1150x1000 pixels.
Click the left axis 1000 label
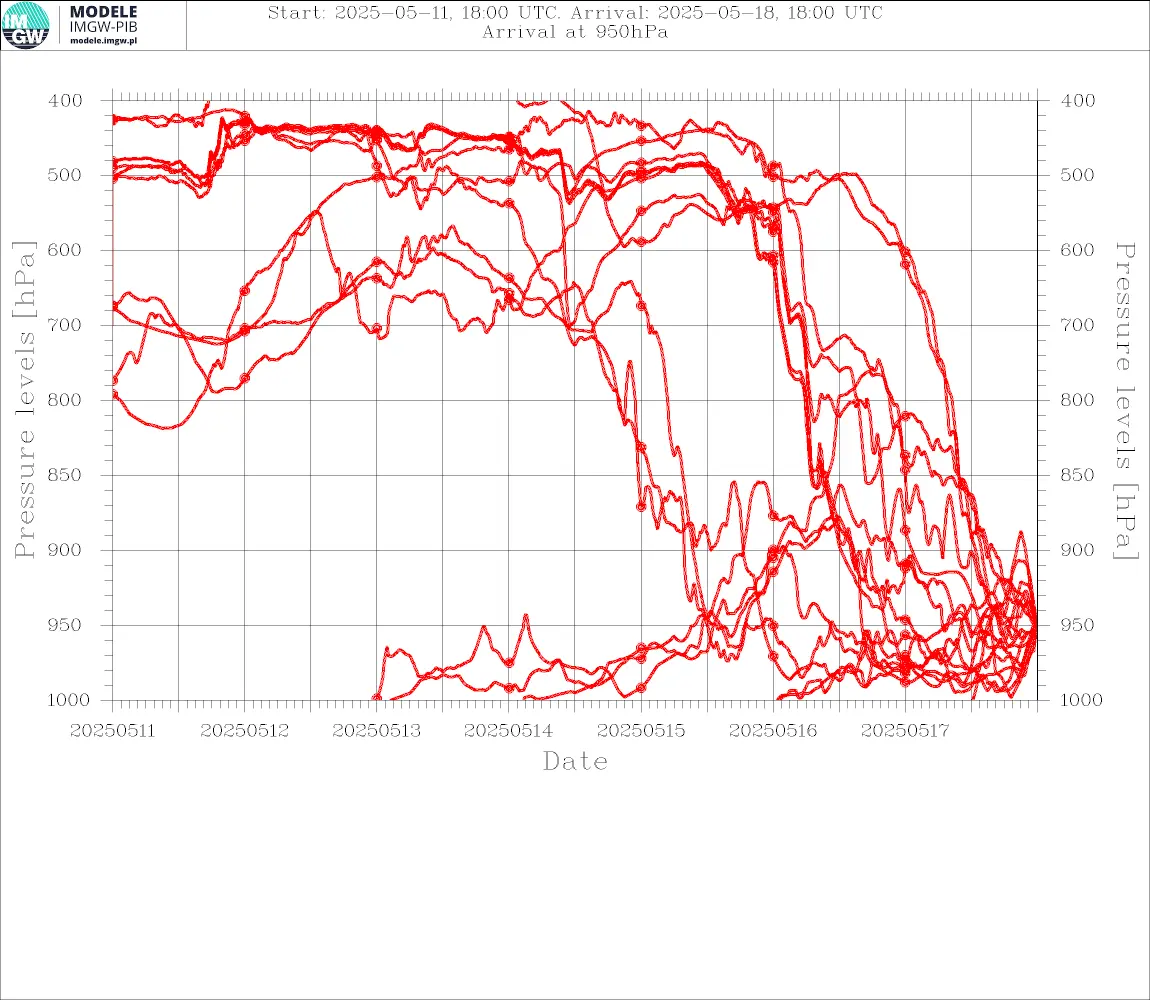coord(68,700)
